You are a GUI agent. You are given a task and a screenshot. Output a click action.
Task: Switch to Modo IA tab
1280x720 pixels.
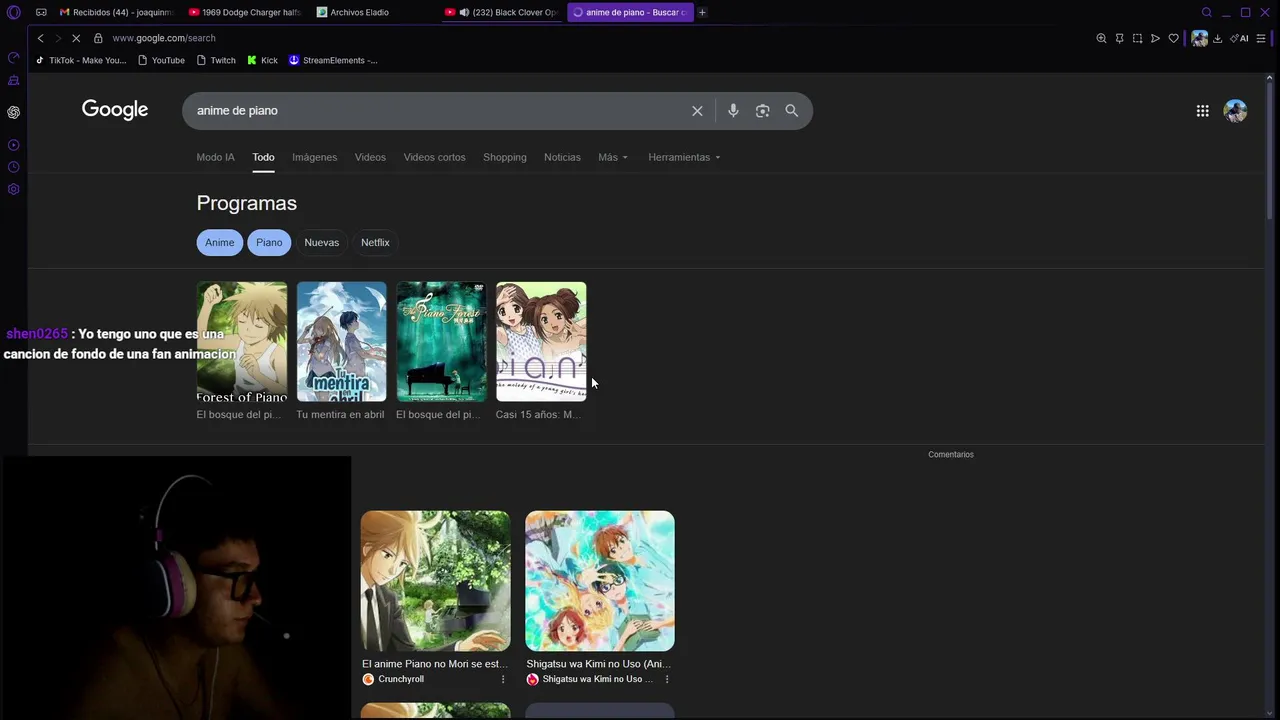click(215, 157)
